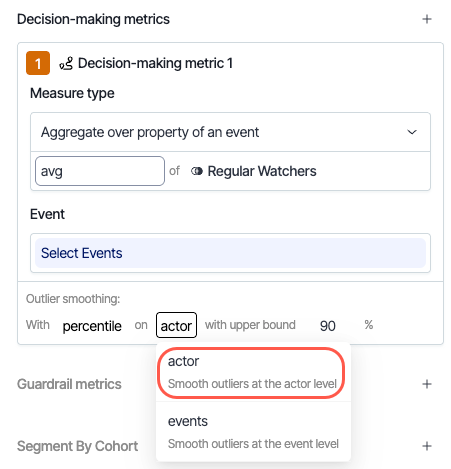The image size is (451, 469).
Task: Click the upper bound value 90 field
Action: tap(328, 326)
